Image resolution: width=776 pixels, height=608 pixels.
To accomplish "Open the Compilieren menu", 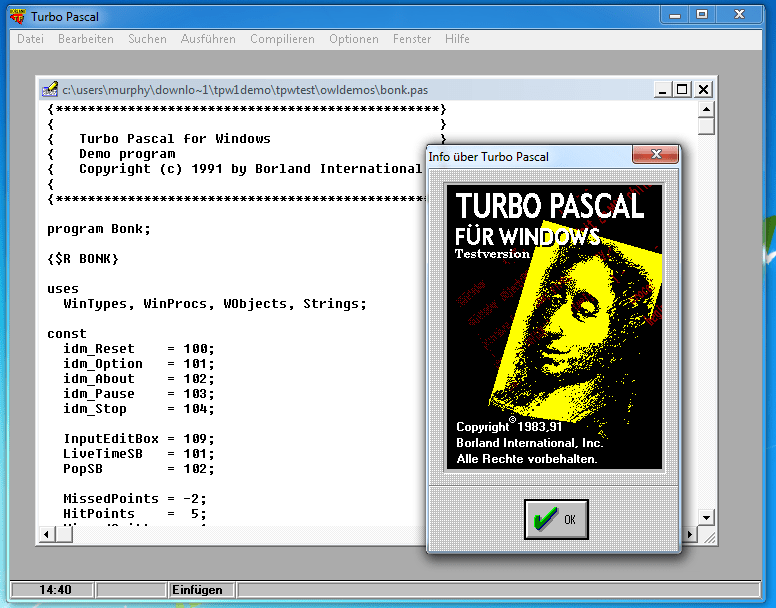I will pos(282,39).
